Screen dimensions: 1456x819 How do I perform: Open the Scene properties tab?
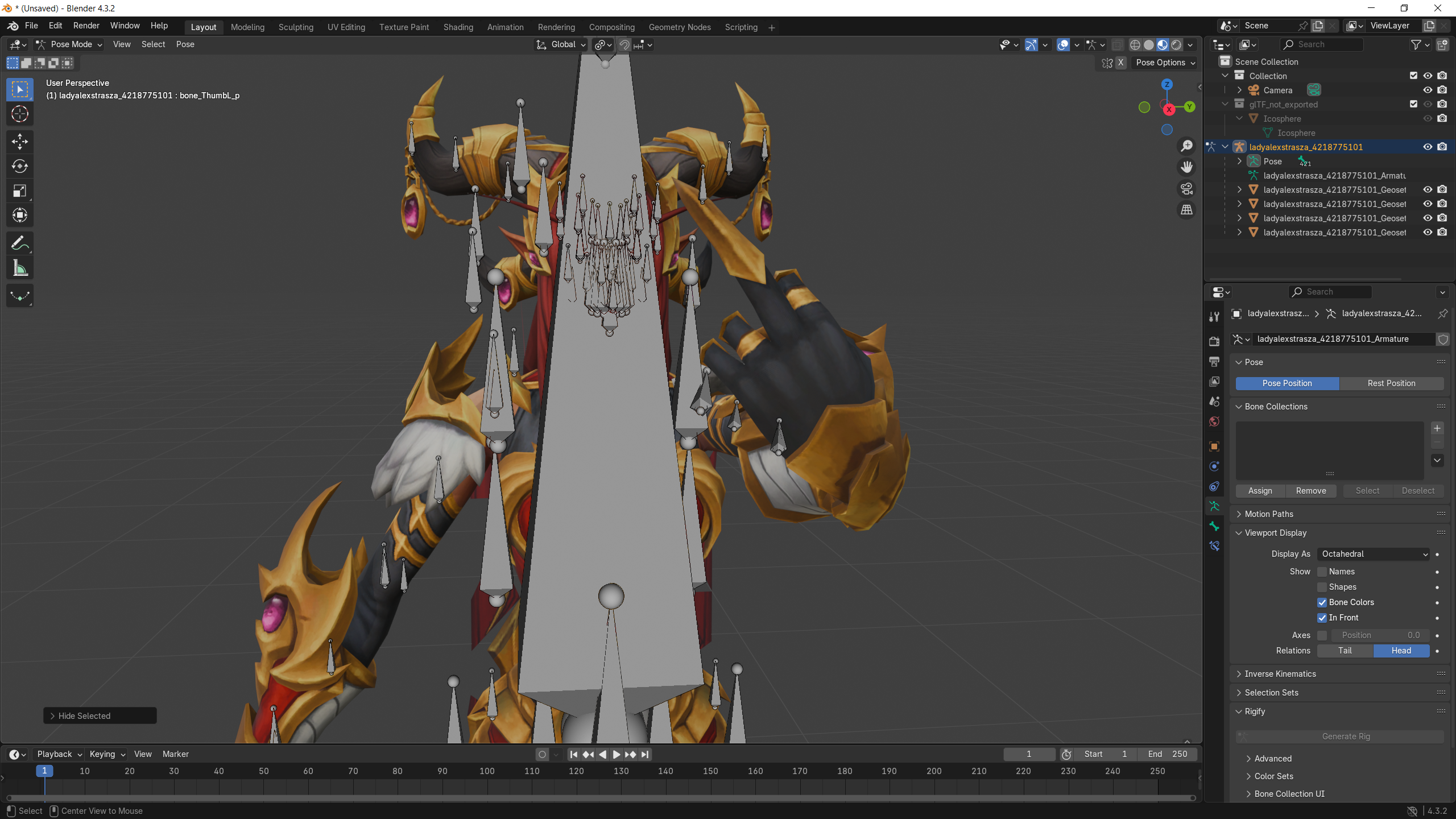click(x=1214, y=402)
